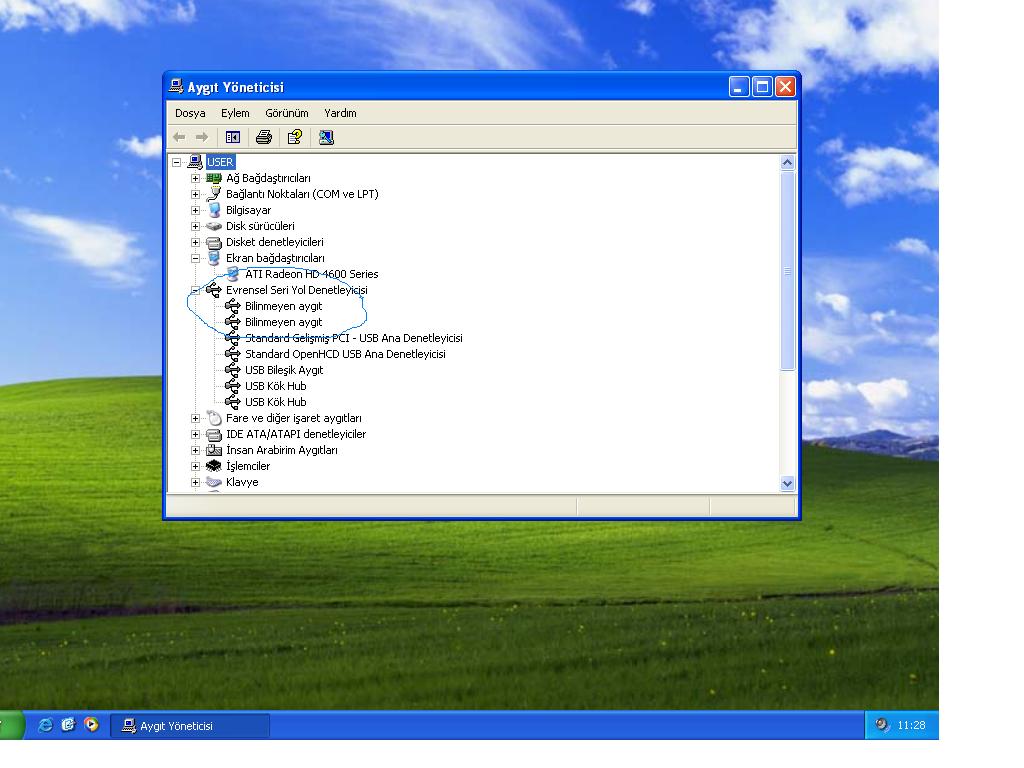Expand Bağlantı Noktaları (COM ve LPT)
The width and height of the screenshot is (1024, 768).
pos(195,194)
